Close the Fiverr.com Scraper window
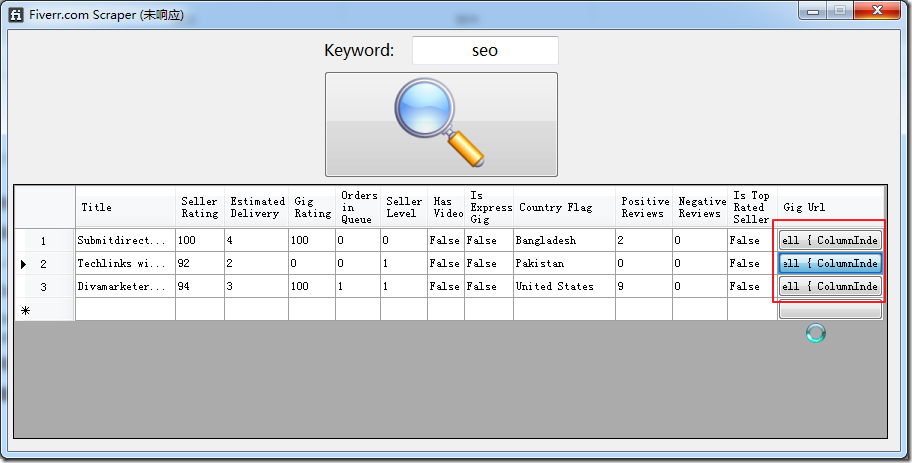The height and width of the screenshot is (463, 912). coord(878,10)
